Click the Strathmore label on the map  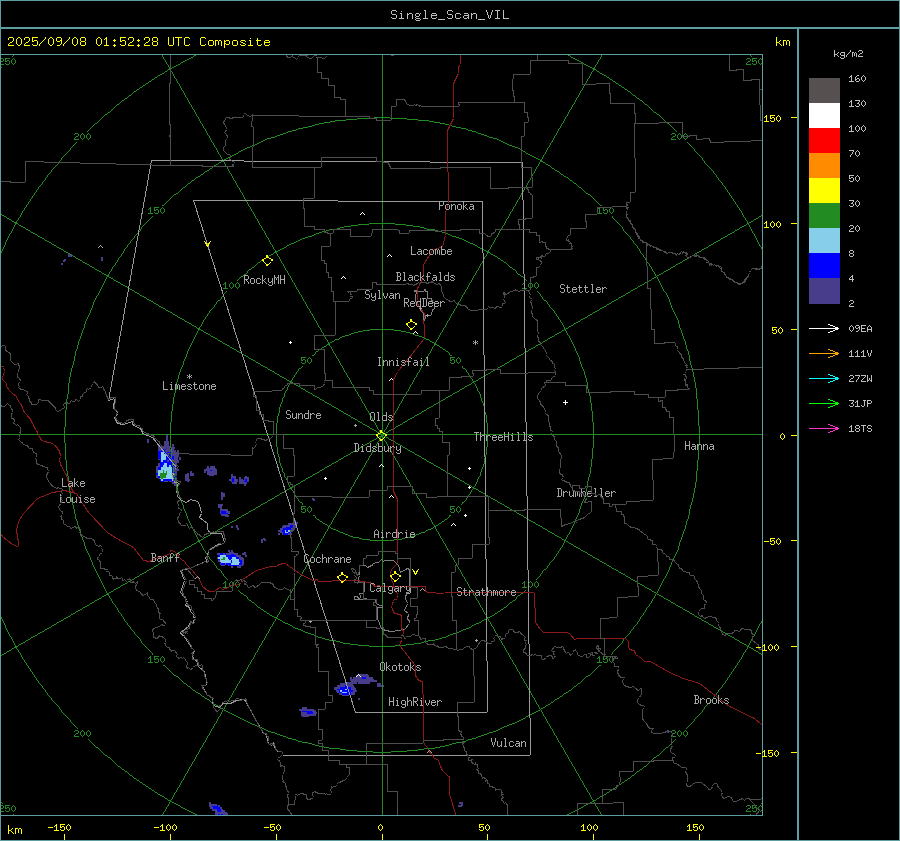(486, 592)
